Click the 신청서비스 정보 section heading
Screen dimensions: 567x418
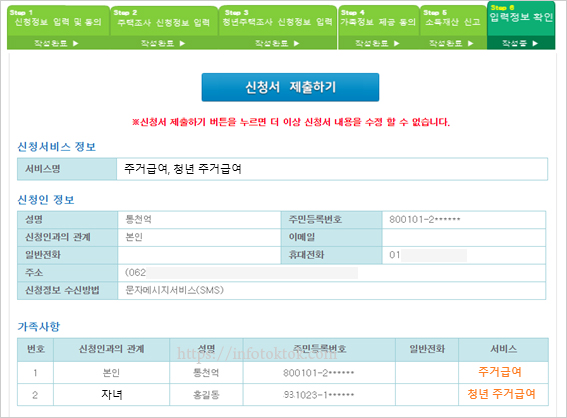[x=57, y=147]
